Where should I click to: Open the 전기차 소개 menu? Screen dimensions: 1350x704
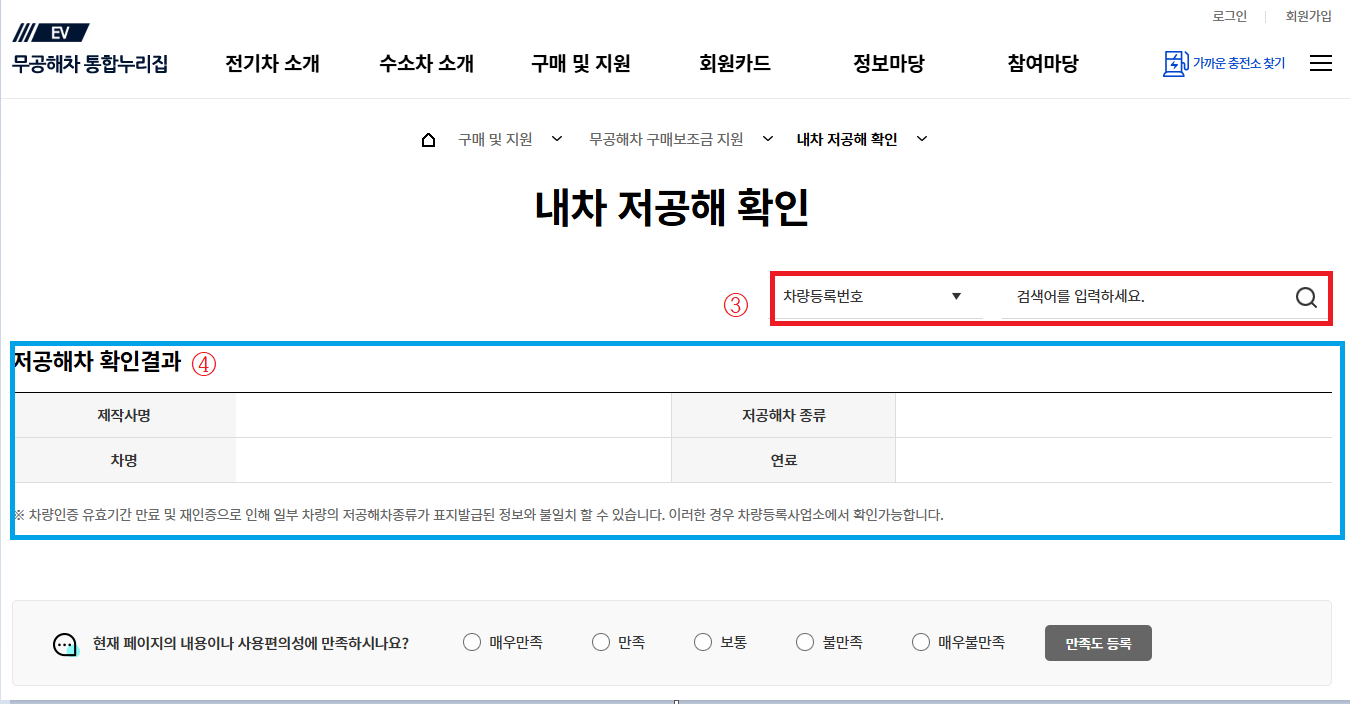tap(271, 62)
